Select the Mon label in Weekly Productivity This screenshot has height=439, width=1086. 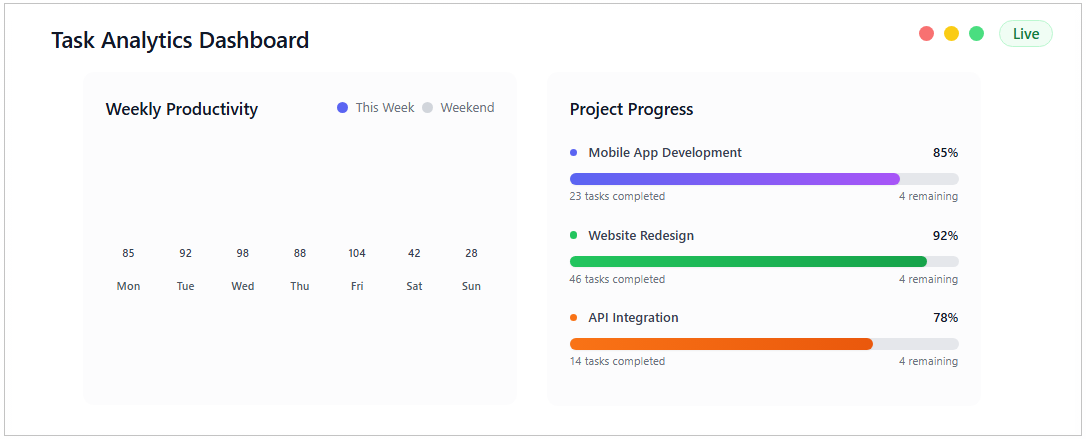(129, 286)
